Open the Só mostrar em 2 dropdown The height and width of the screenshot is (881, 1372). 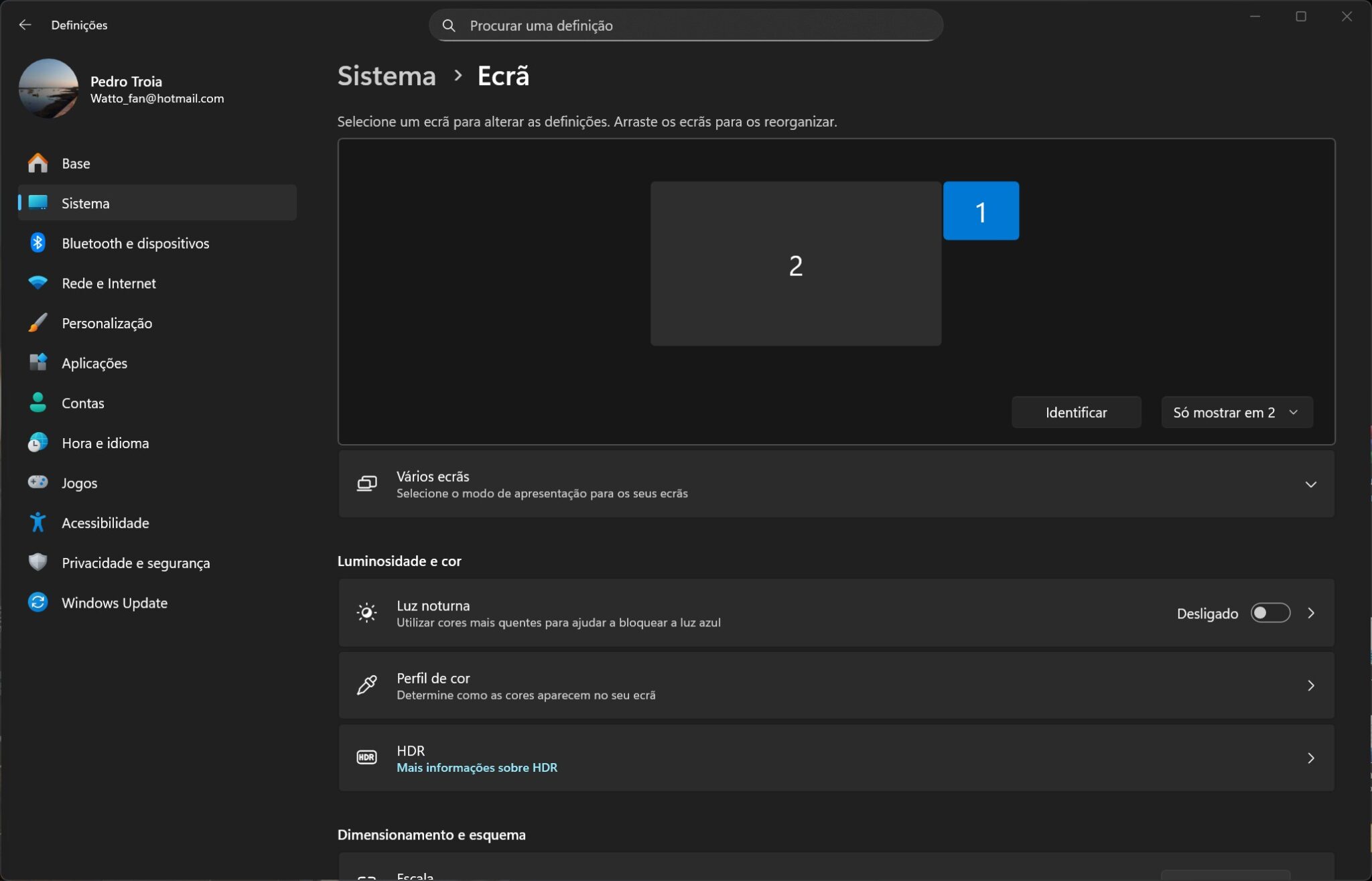coord(1236,412)
